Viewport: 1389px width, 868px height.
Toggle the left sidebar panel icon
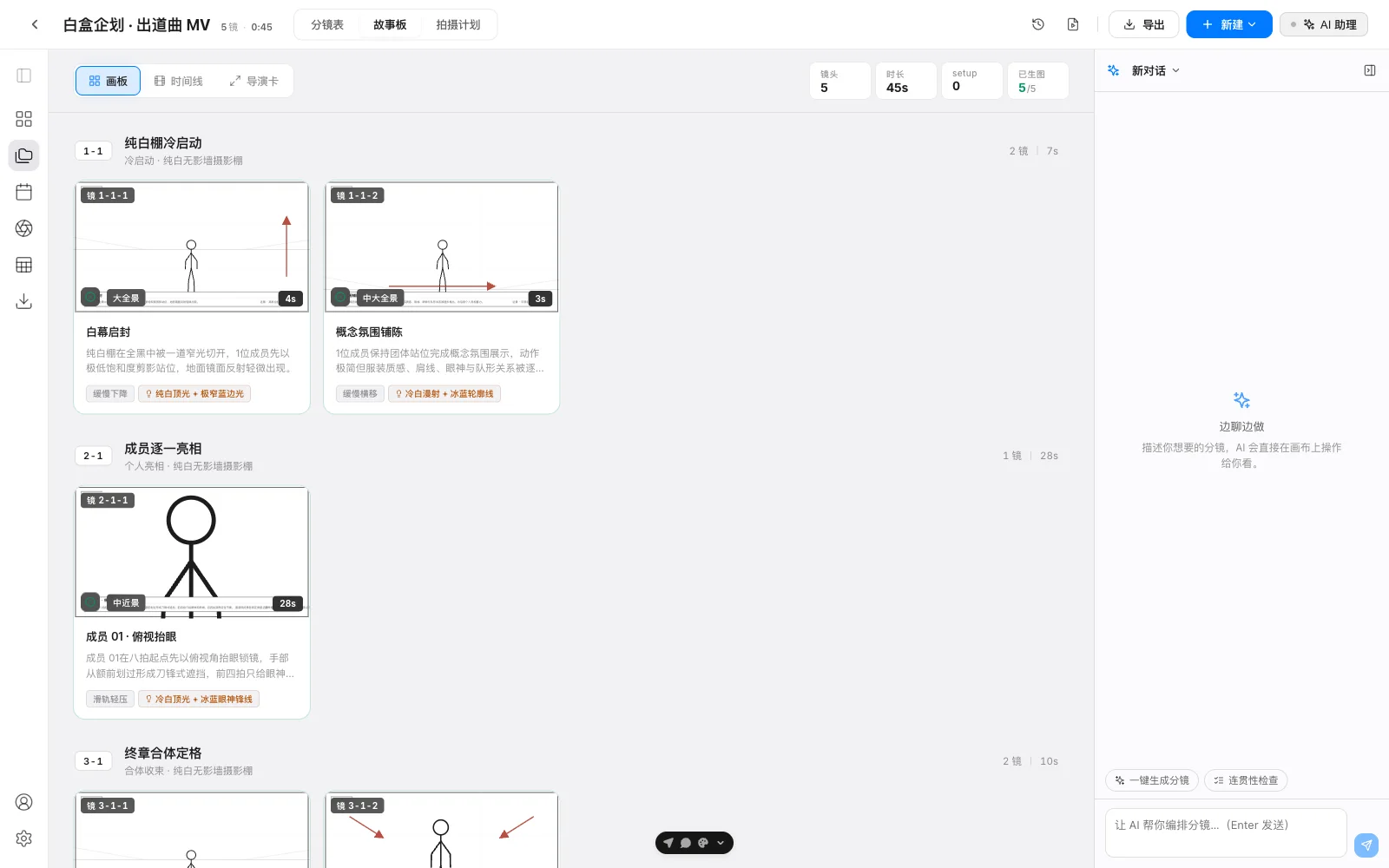(x=24, y=76)
